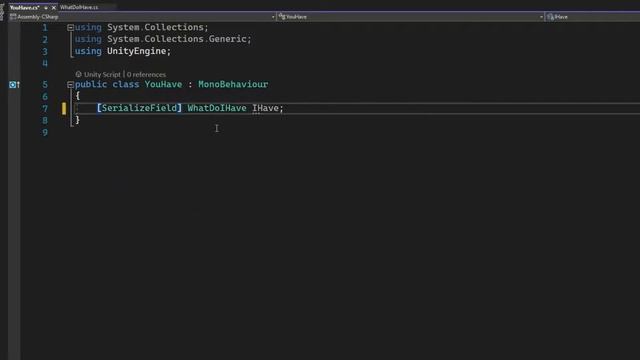Click the 'public' keyword on line 5
The width and height of the screenshot is (640, 360).
click(x=91, y=84)
